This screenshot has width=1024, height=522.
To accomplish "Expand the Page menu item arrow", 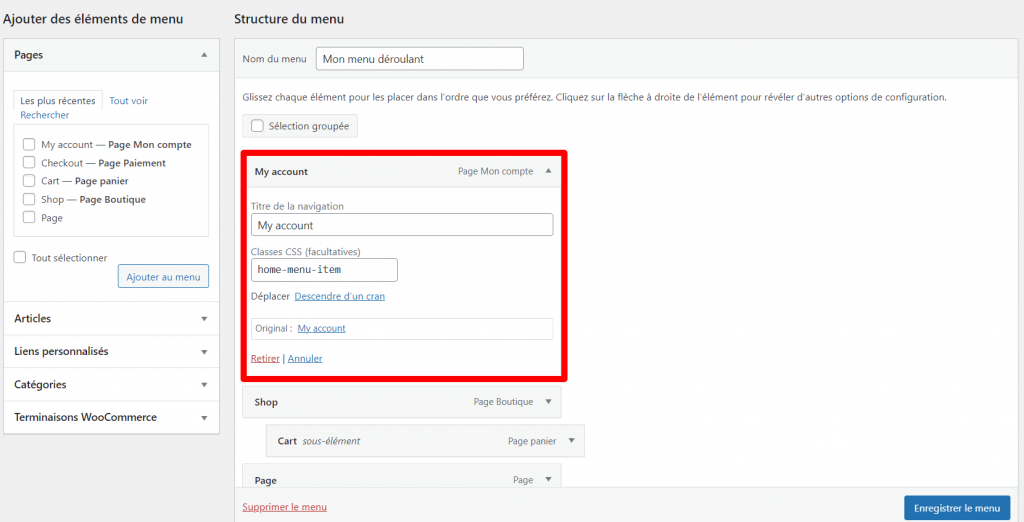I will coord(548,480).
